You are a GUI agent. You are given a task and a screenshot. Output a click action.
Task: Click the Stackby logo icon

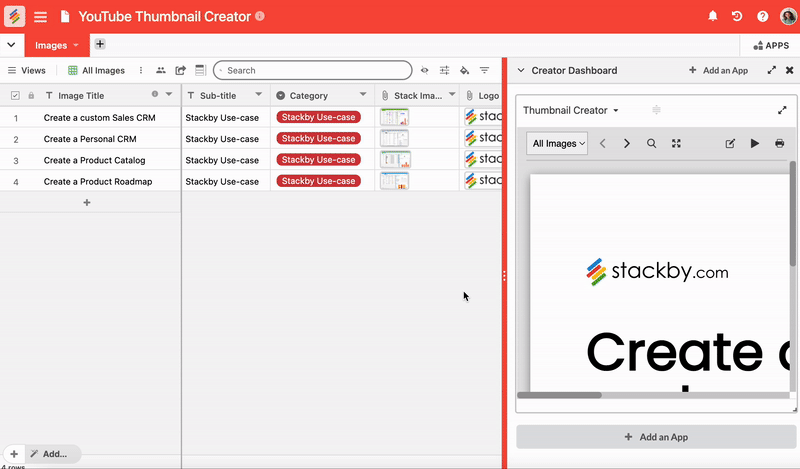(14, 16)
